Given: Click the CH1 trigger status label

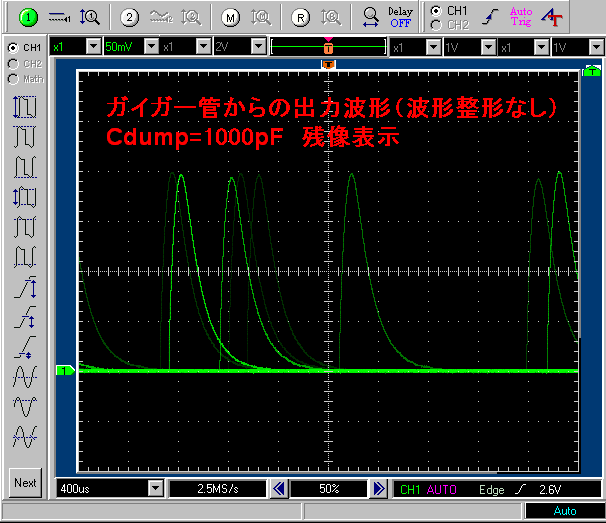Looking at the screenshot, I should (x=410, y=490).
